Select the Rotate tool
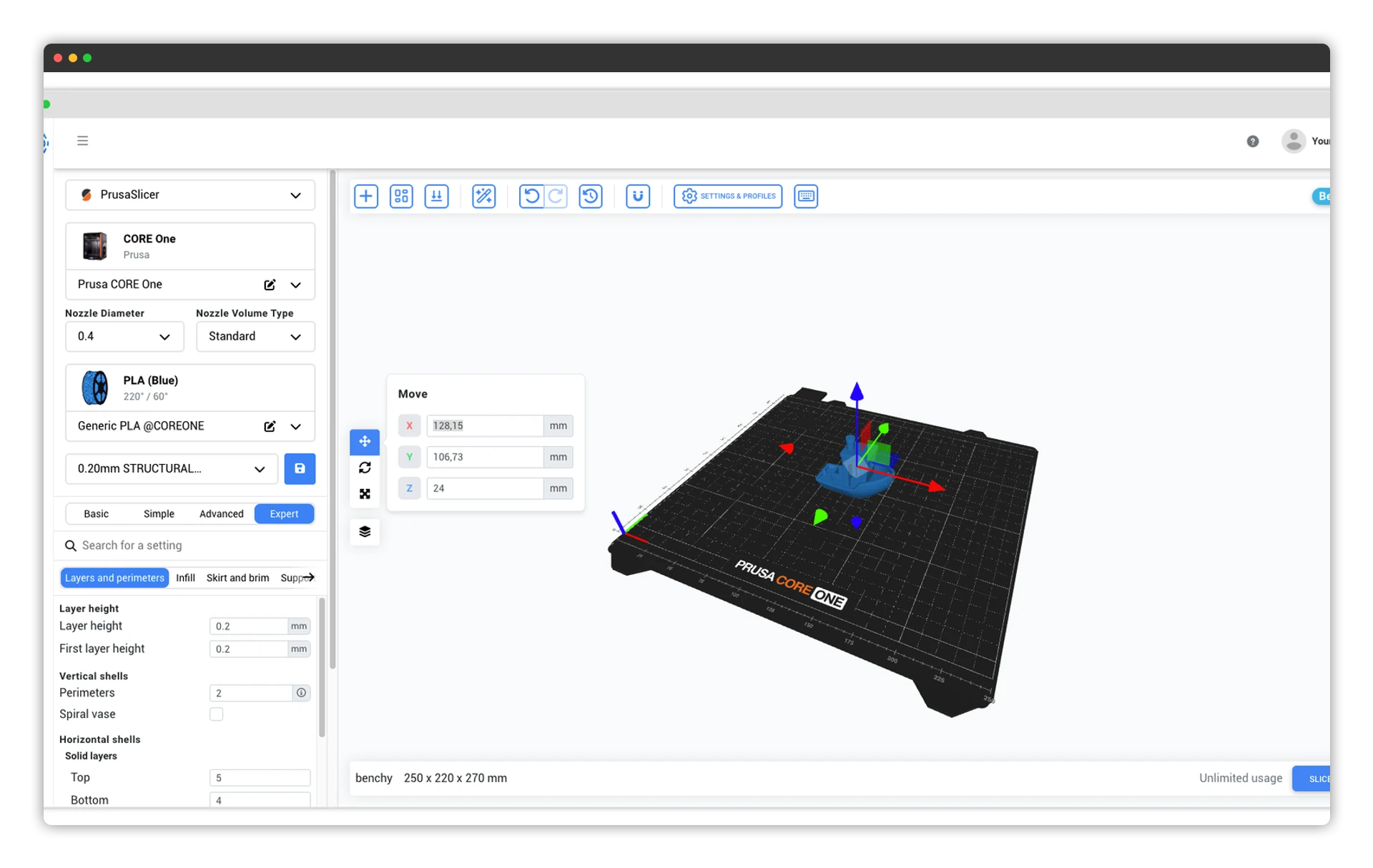 click(365, 468)
